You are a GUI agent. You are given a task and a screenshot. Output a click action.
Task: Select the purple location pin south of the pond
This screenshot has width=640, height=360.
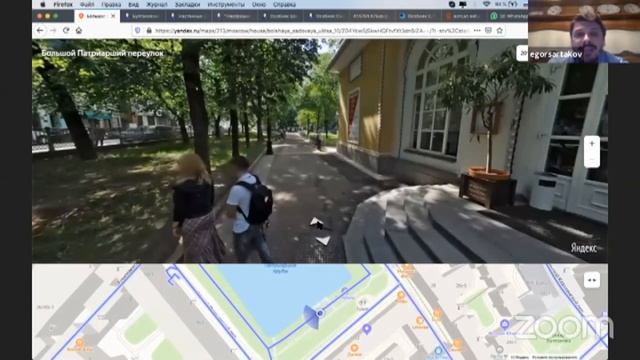coord(367,329)
